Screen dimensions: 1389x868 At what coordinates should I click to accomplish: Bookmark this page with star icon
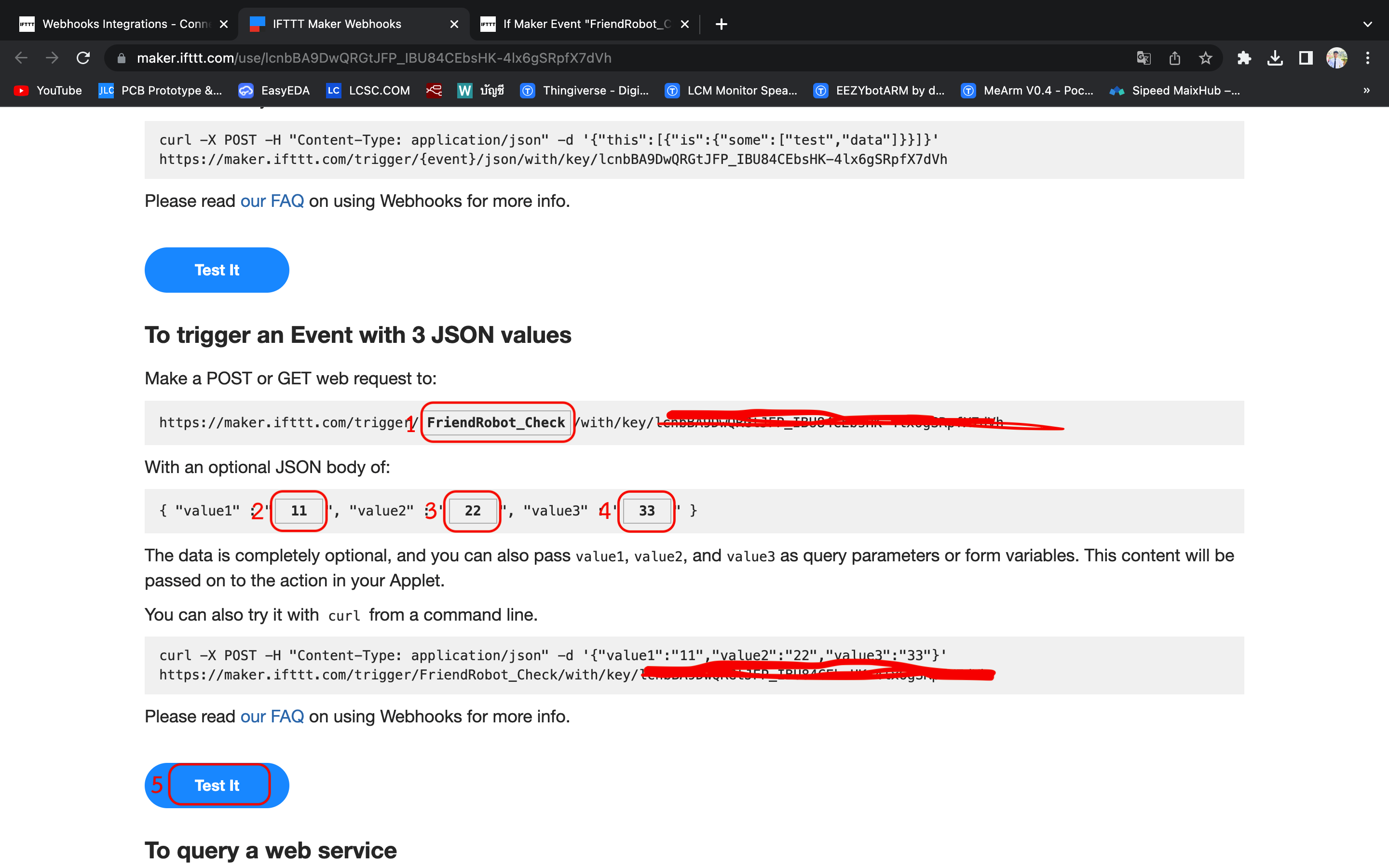click(x=1205, y=58)
